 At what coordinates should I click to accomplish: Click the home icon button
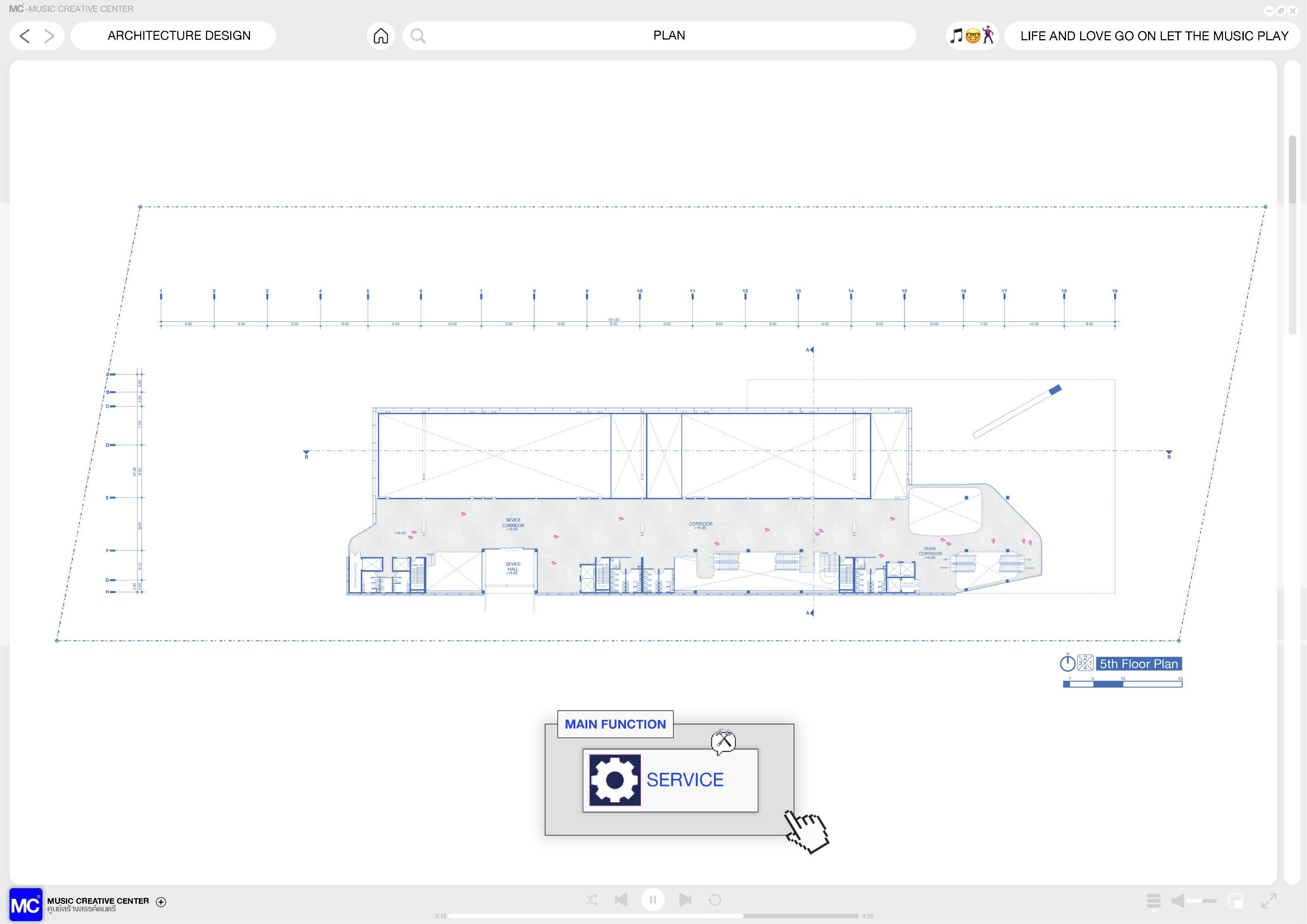tap(380, 36)
